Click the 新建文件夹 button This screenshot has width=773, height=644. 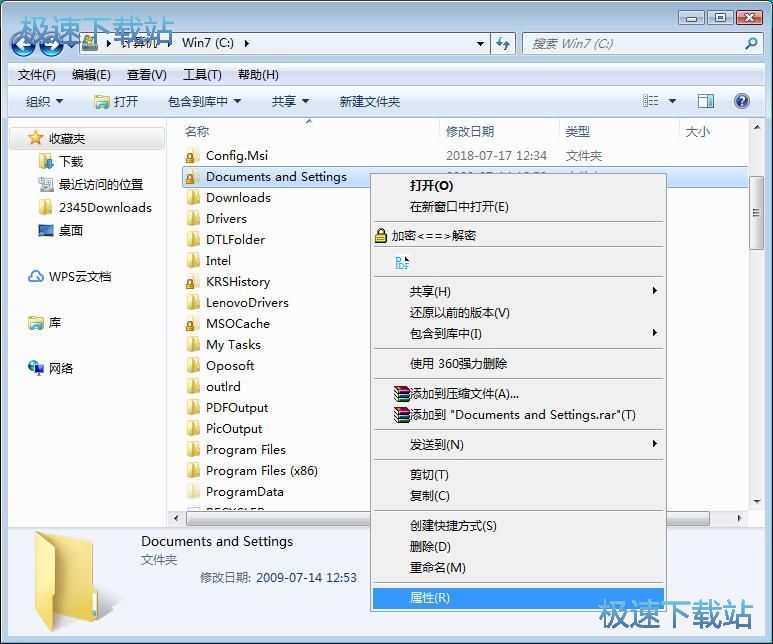click(x=370, y=101)
